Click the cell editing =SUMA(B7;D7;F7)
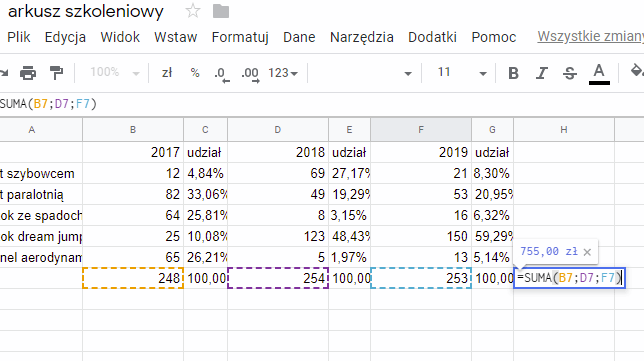 pos(569,278)
